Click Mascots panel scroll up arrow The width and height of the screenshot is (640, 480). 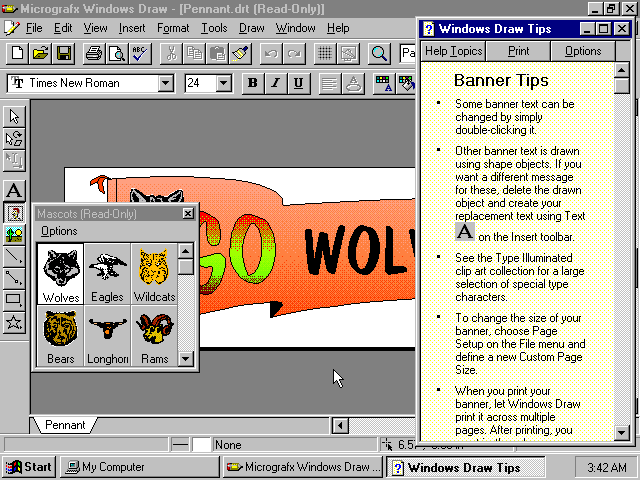[x=186, y=251]
